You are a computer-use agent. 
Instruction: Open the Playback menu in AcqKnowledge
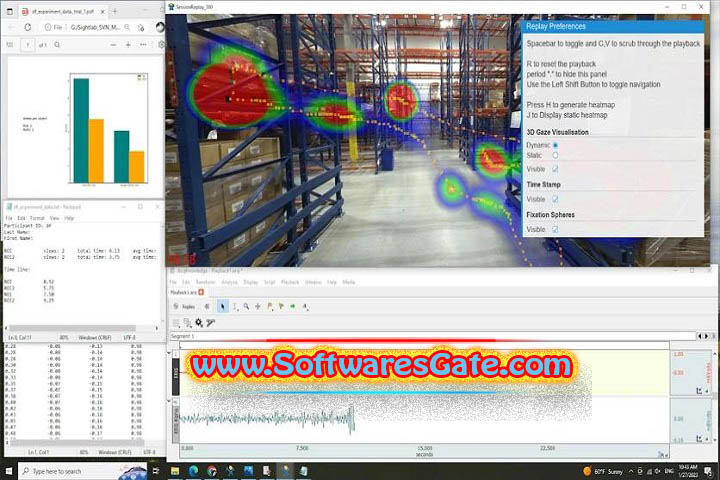(x=290, y=282)
